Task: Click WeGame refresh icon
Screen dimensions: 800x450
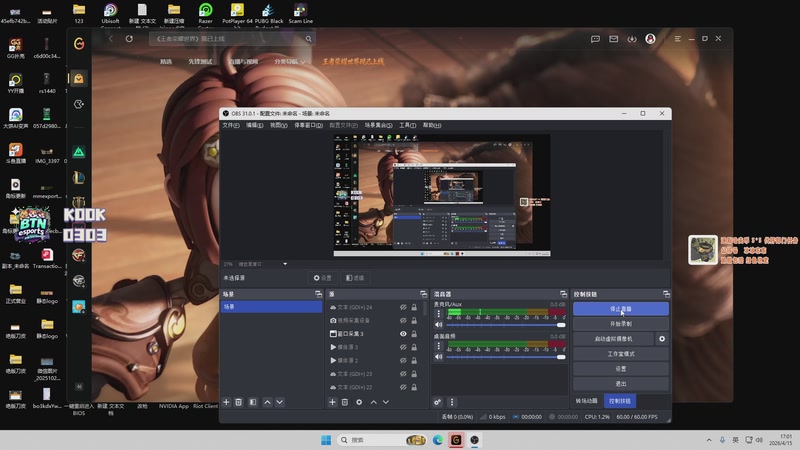Action: click(x=129, y=39)
